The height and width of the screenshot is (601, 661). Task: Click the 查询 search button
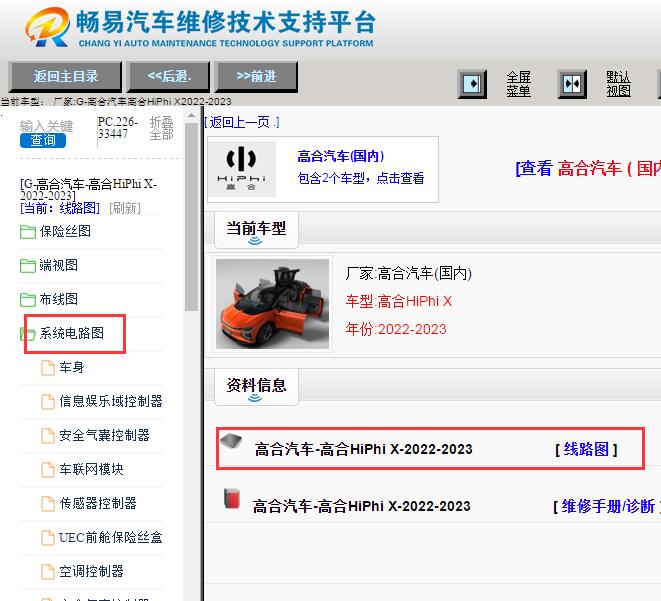coord(43,140)
